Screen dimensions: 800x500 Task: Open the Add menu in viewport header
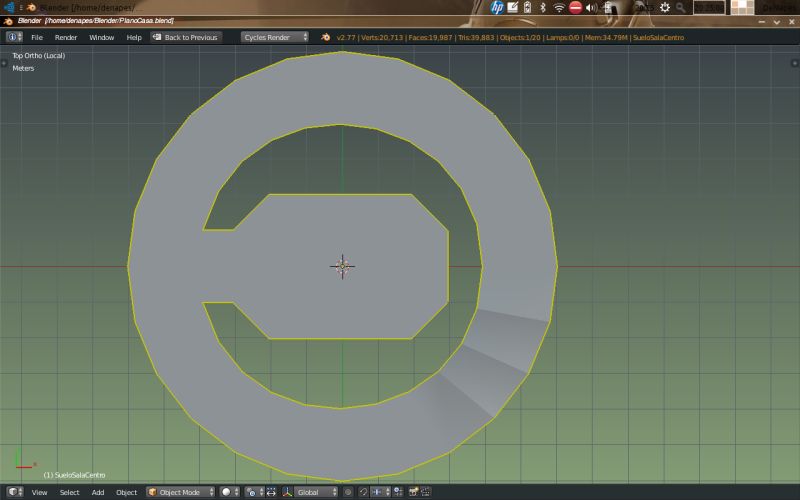coord(97,492)
